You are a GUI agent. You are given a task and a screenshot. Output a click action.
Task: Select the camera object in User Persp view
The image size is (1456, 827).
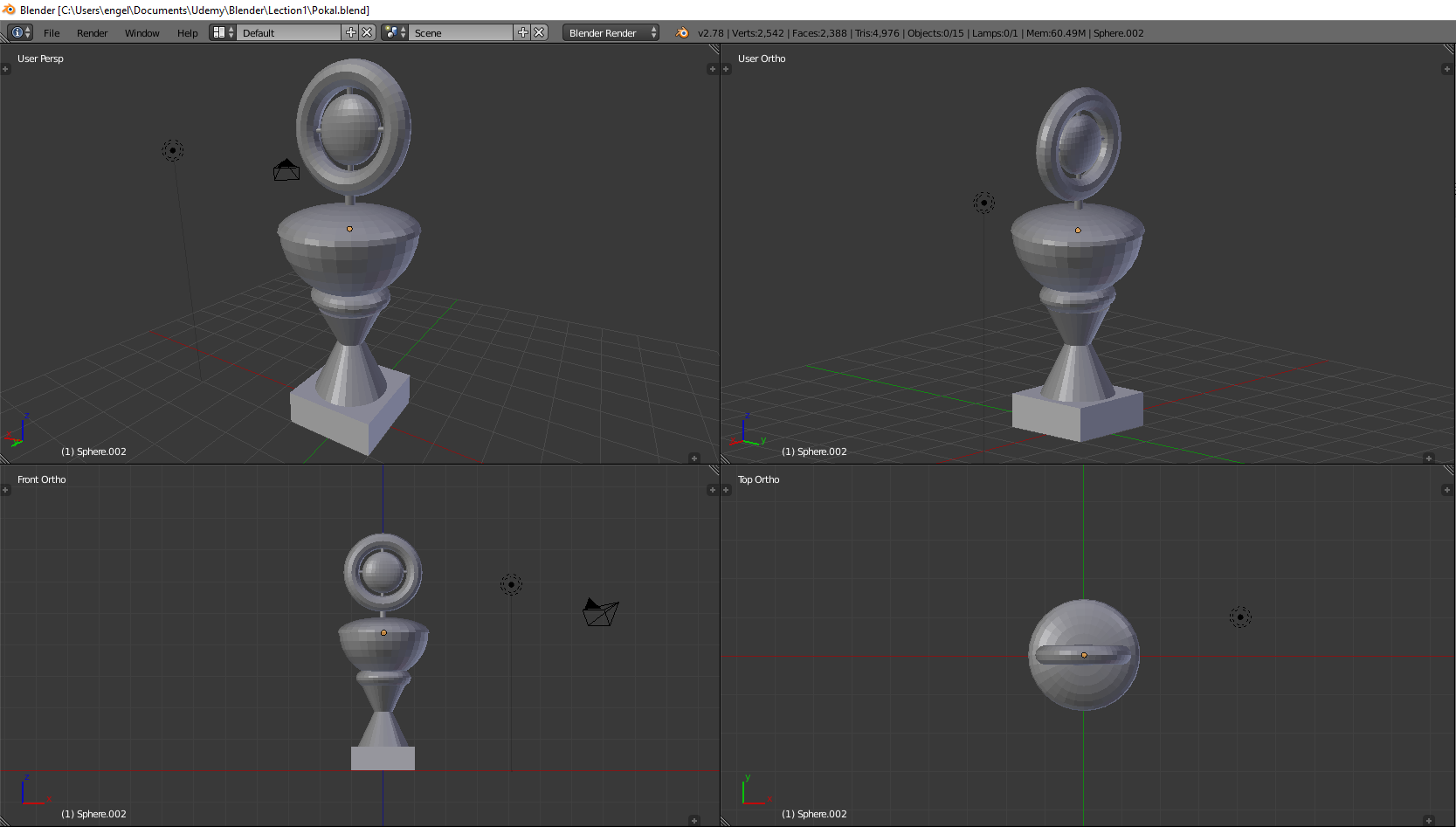click(x=286, y=170)
